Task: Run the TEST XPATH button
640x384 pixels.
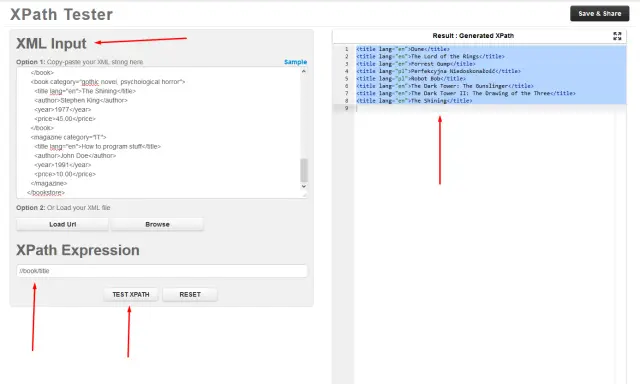Action: pos(131,294)
